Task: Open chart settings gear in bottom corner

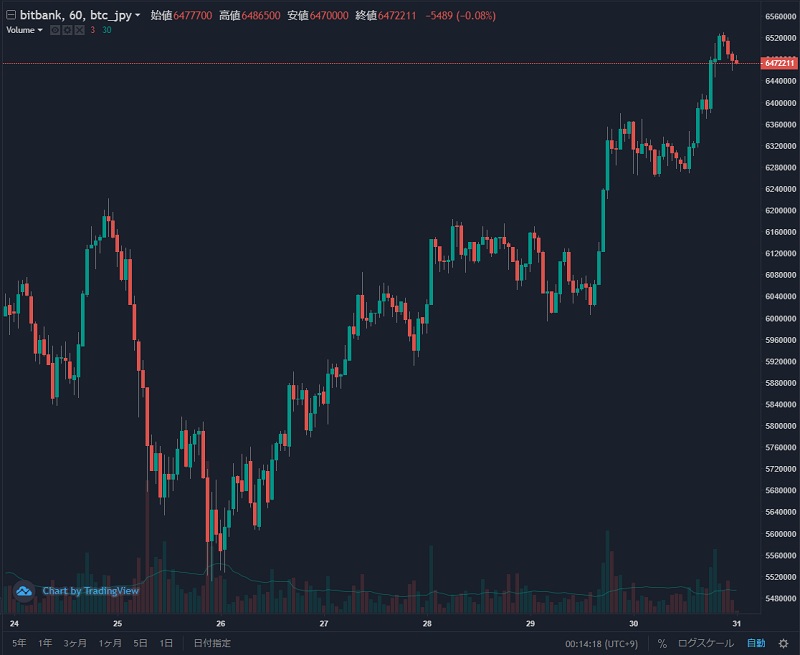Action: pyautogui.click(x=784, y=643)
